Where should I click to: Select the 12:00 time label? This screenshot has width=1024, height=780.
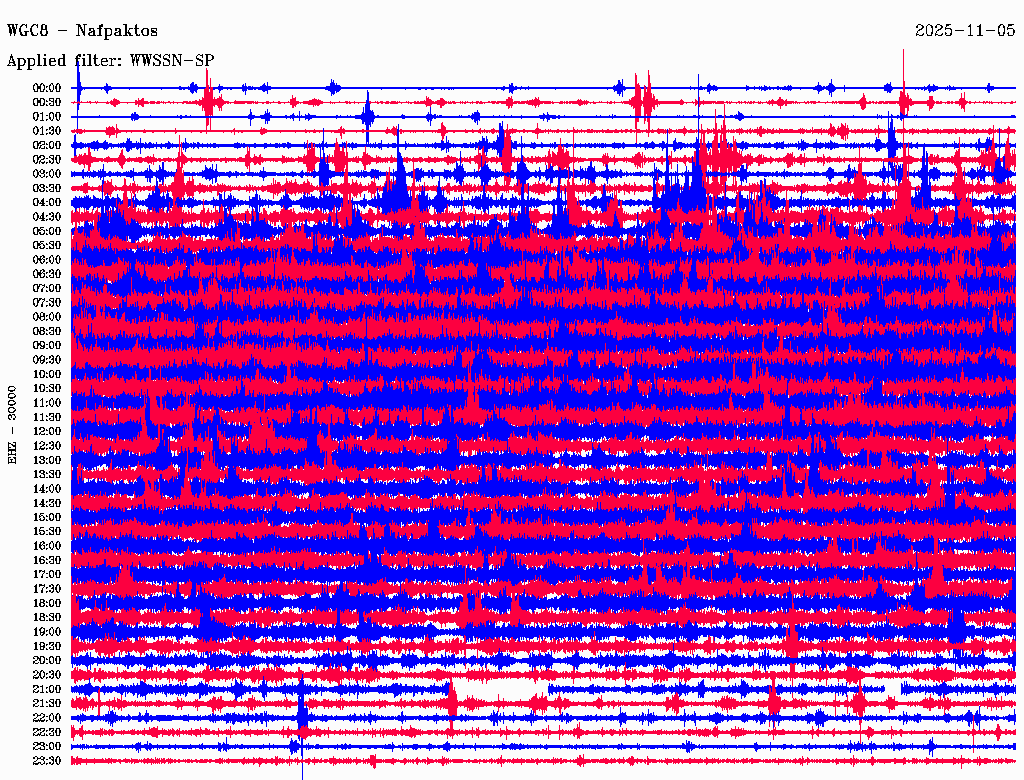(x=47, y=431)
